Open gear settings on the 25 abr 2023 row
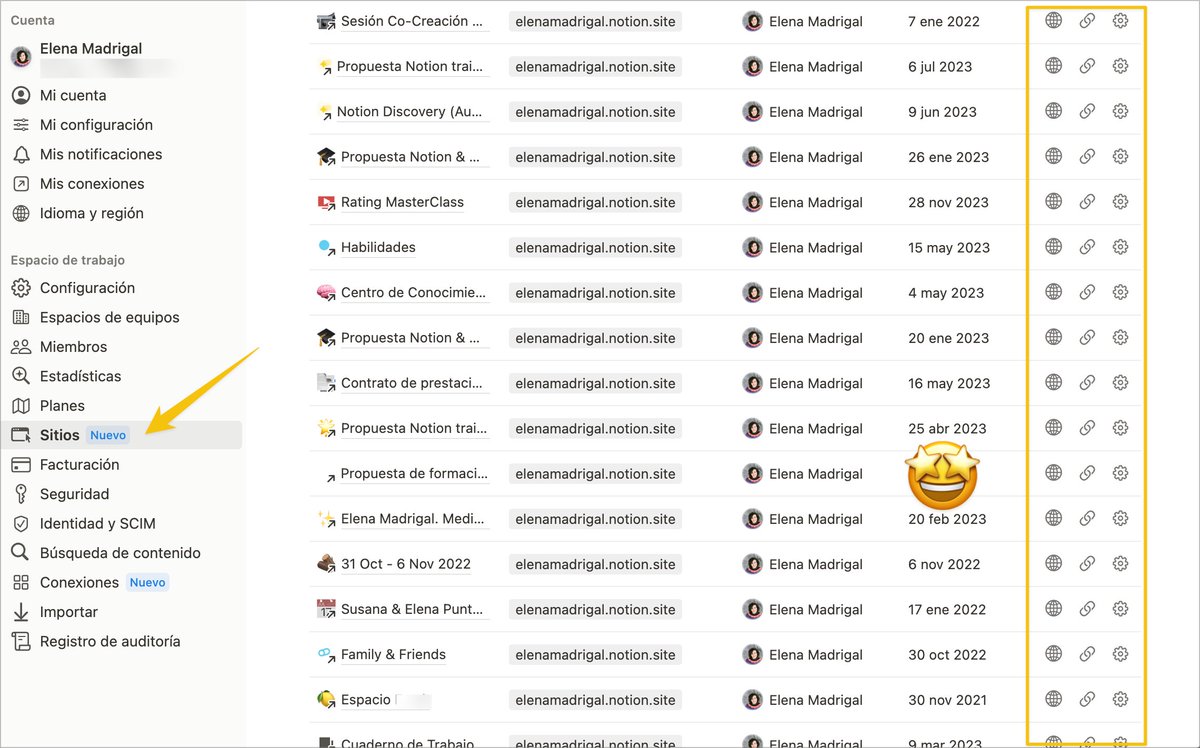Screen dimensions: 1200x748 (1120, 427)
